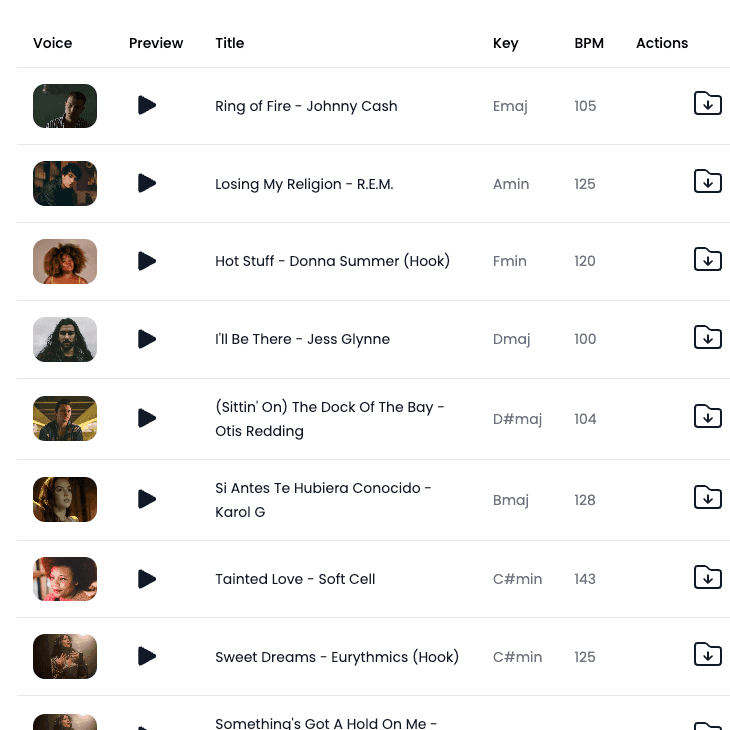This screenshot has height=730, width=730.
Task: Open voice thumbnail for Ring of Fire
Action: tap(65, 106)
